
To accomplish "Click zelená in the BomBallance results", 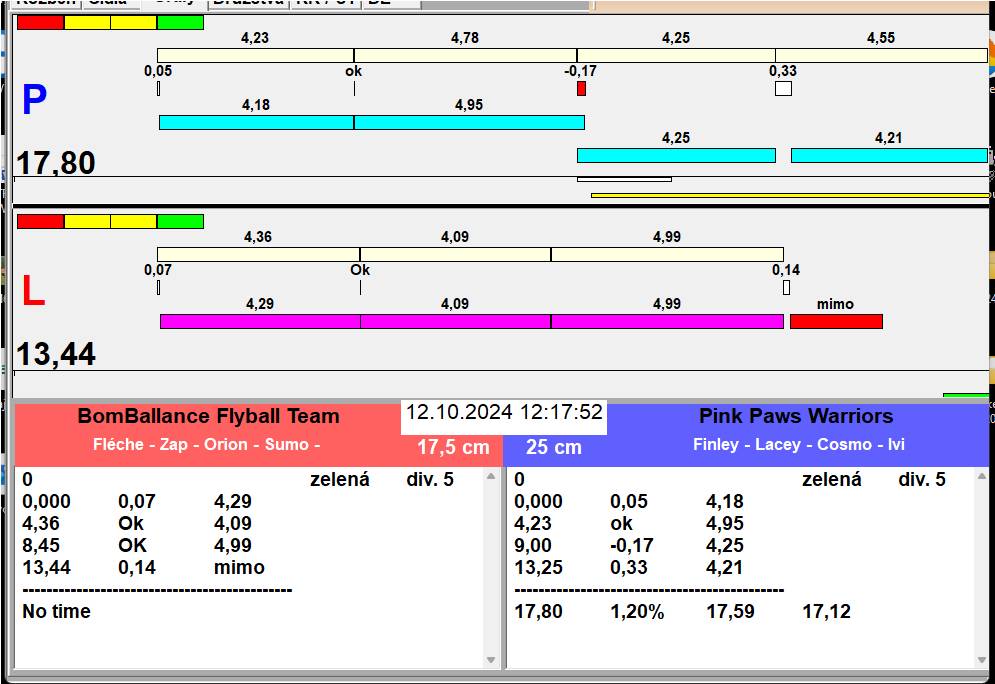I will pos(339,480).
